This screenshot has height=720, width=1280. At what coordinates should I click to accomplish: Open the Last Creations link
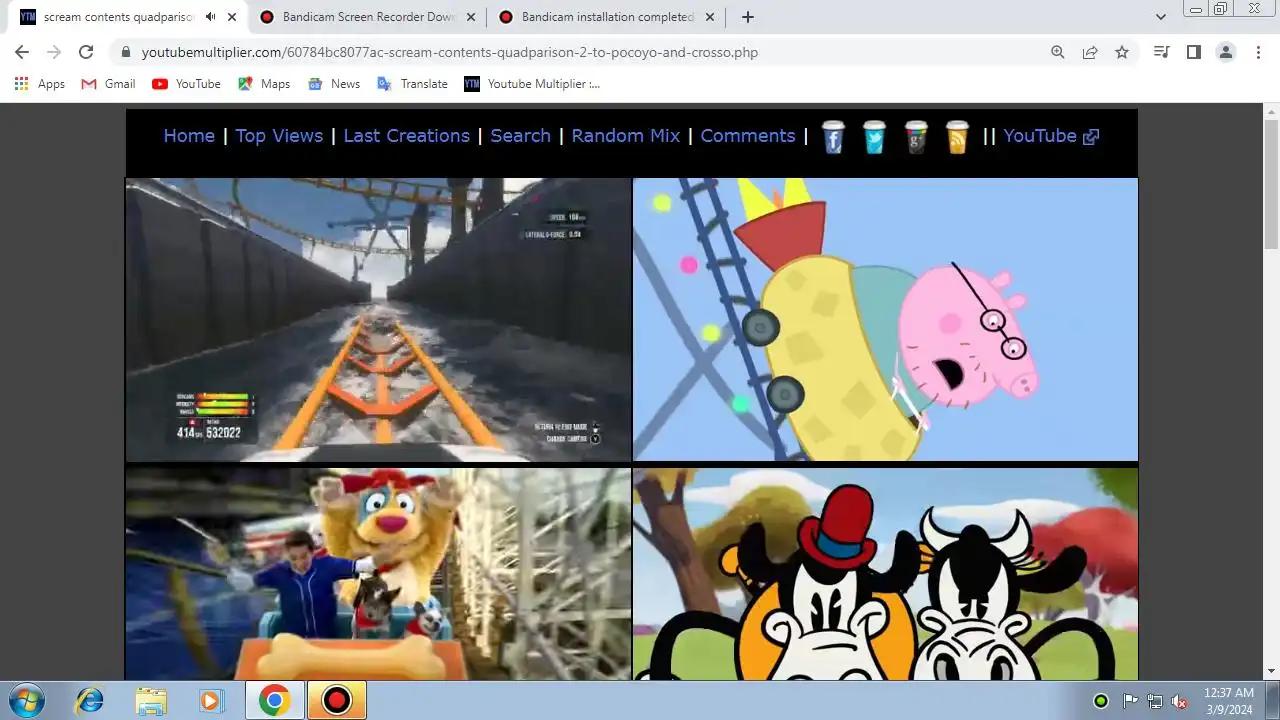click(406, 136)
